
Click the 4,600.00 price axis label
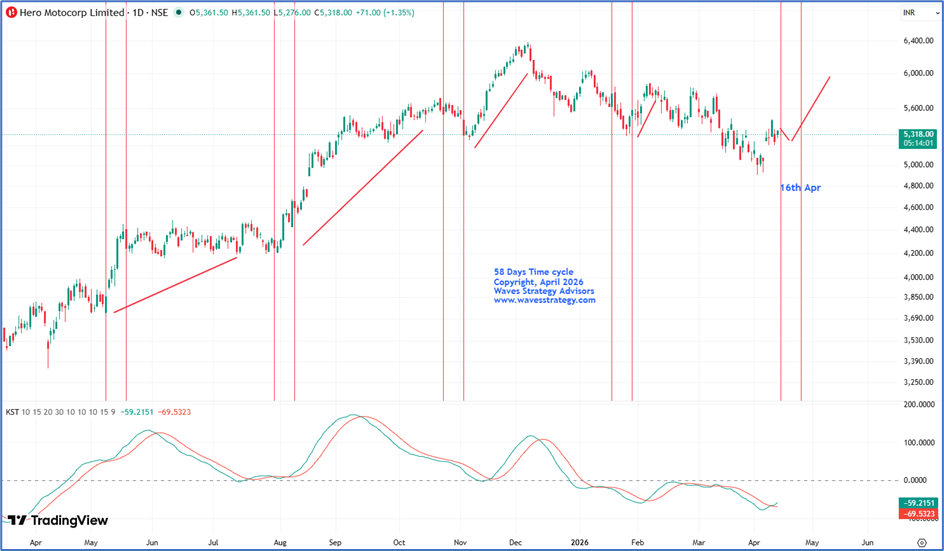(x=917, y=208)
